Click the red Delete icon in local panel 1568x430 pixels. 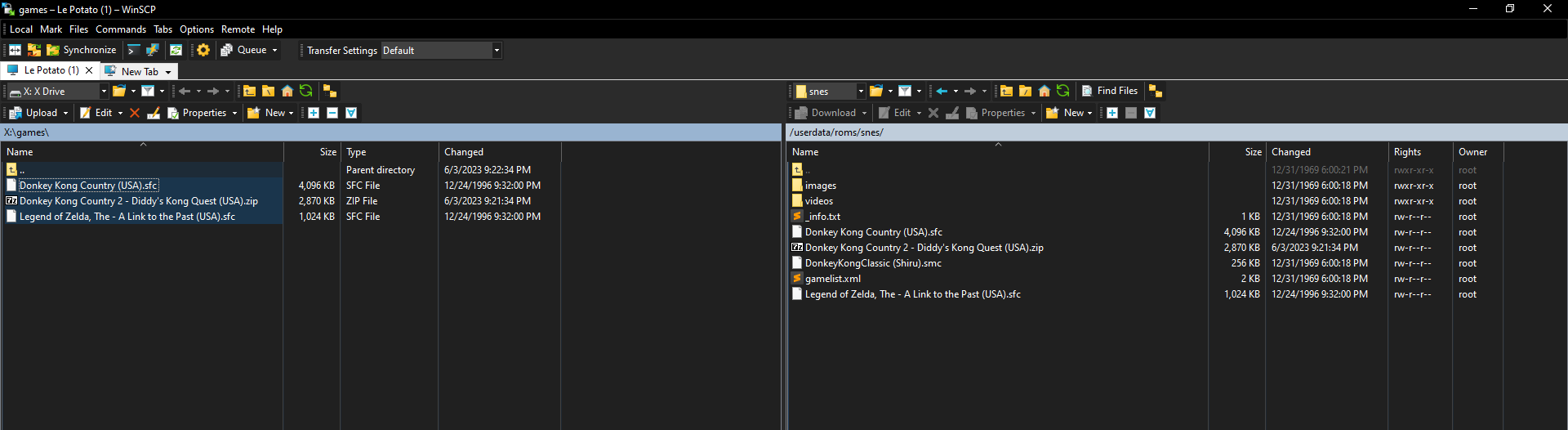click(135, 113)
